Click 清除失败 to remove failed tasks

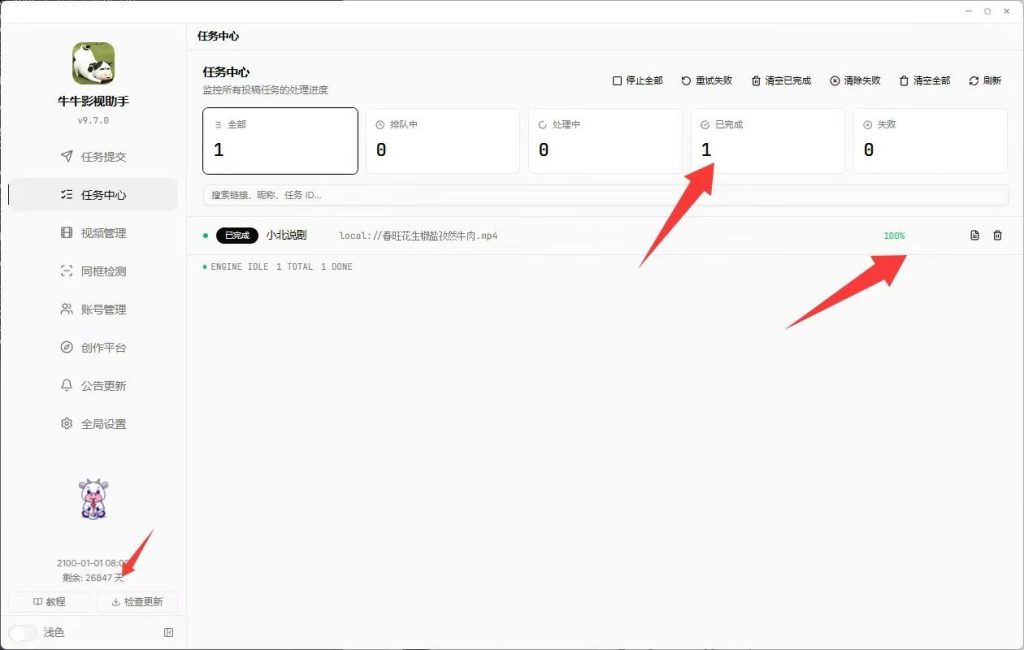coord(855,80)
